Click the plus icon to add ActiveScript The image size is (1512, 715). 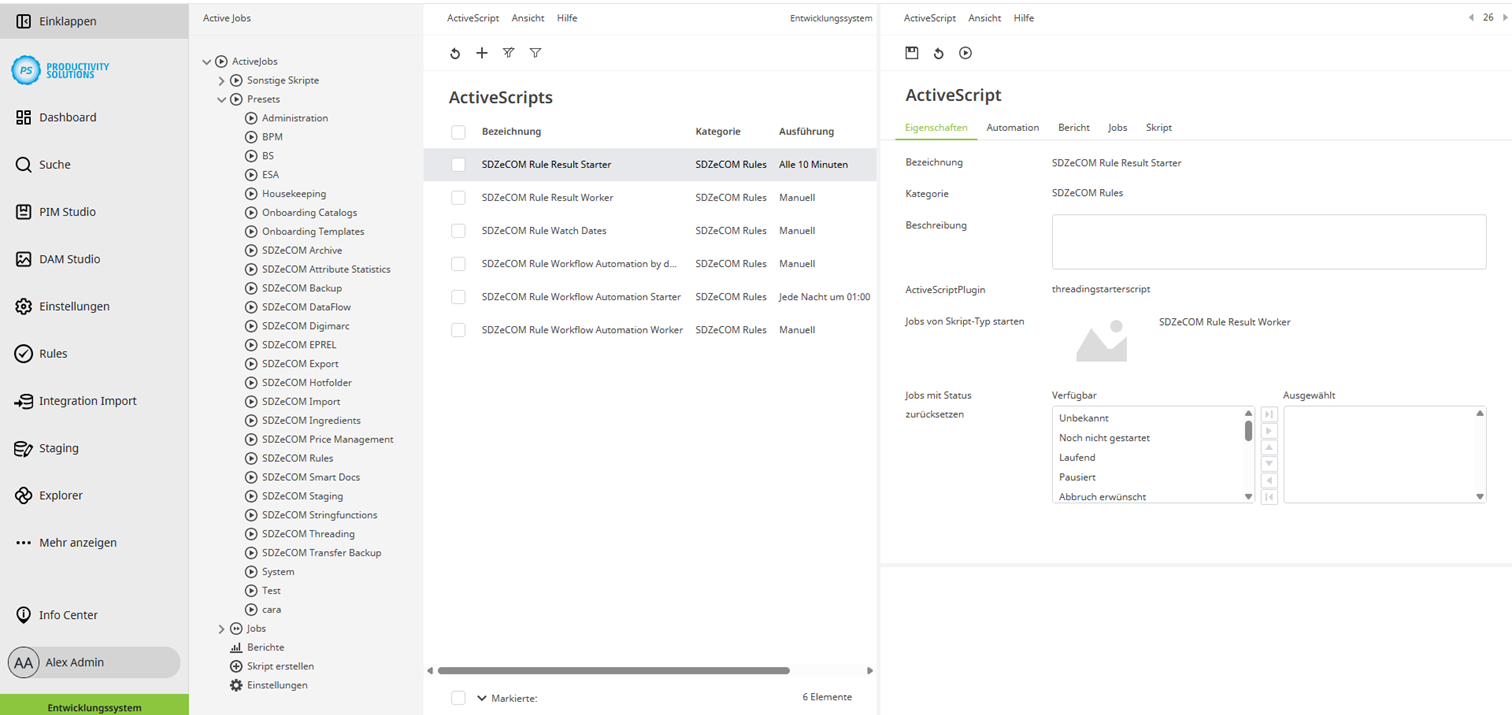click(x=482, y=53)
